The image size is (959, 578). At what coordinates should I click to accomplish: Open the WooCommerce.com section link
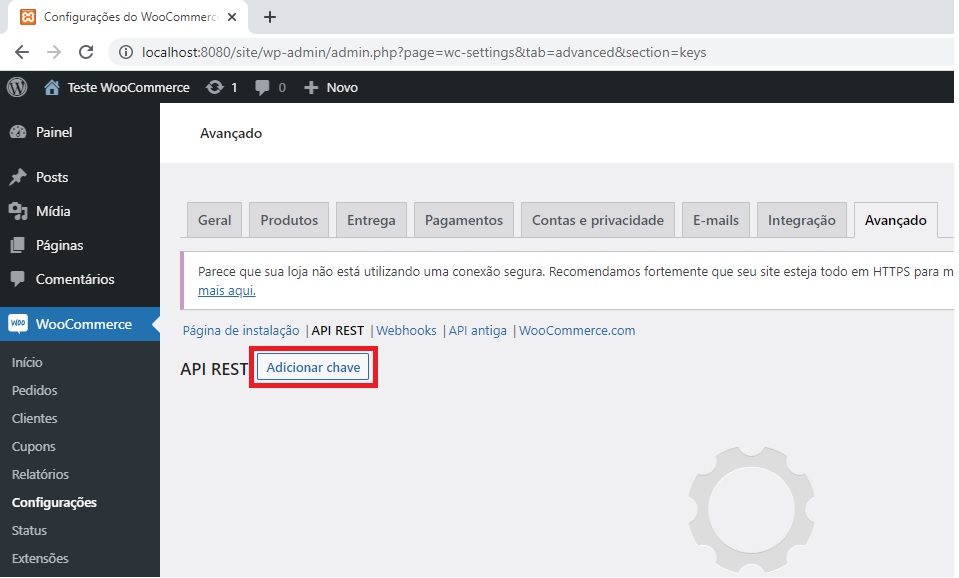(x=577, y=331)
